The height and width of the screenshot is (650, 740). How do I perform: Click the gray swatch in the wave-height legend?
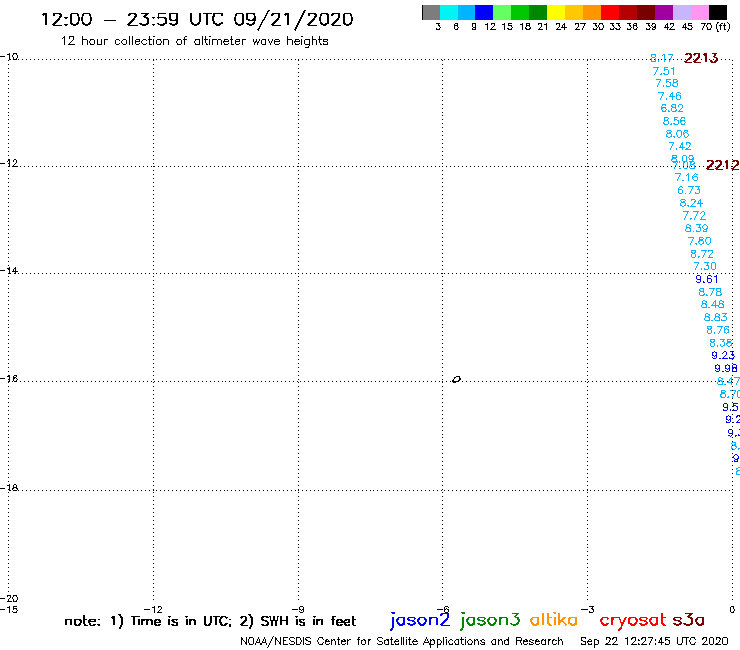(431, 12)
